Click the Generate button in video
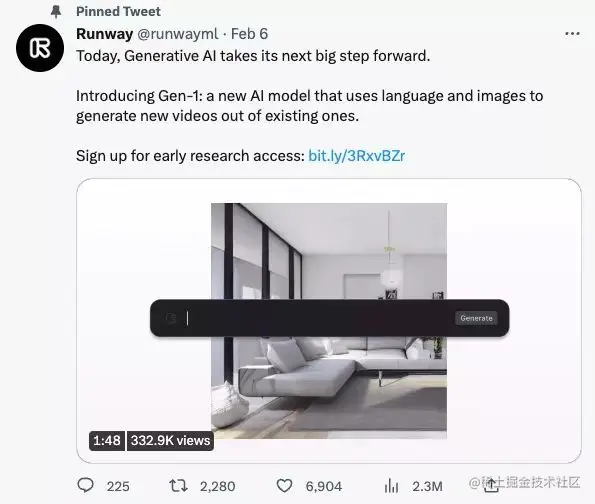 pyautogui.click(x=476, y=318)
